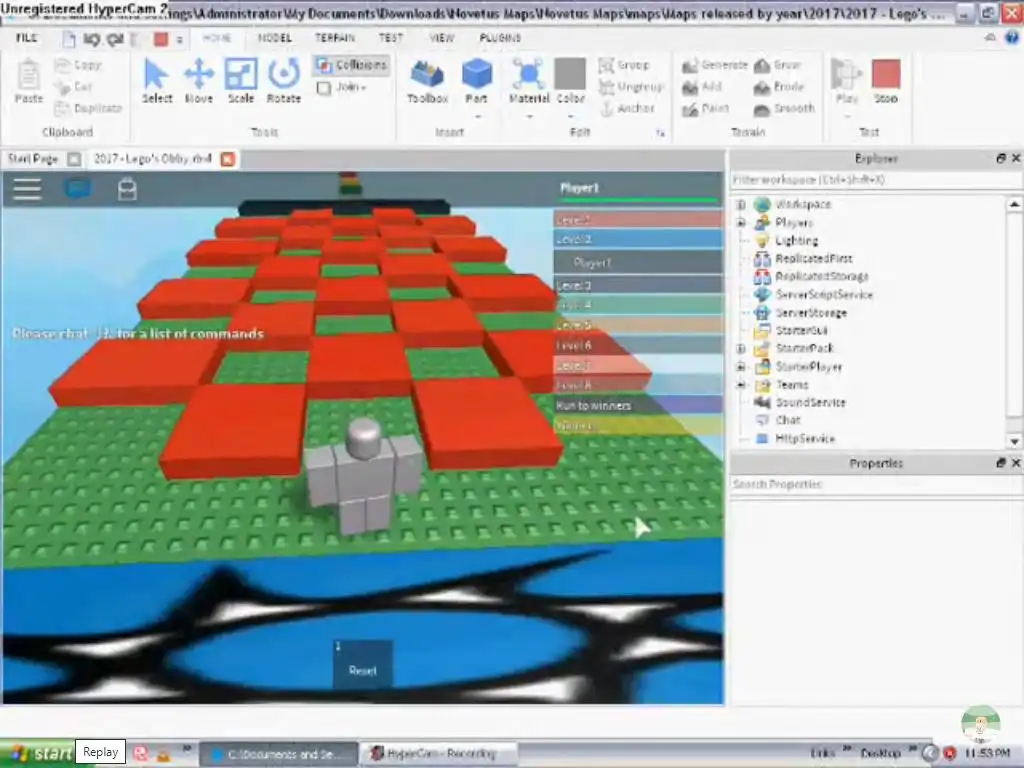Click Copy in Clipboard group
This screenshot has height=768, width=1024.
tap(78, 65)
